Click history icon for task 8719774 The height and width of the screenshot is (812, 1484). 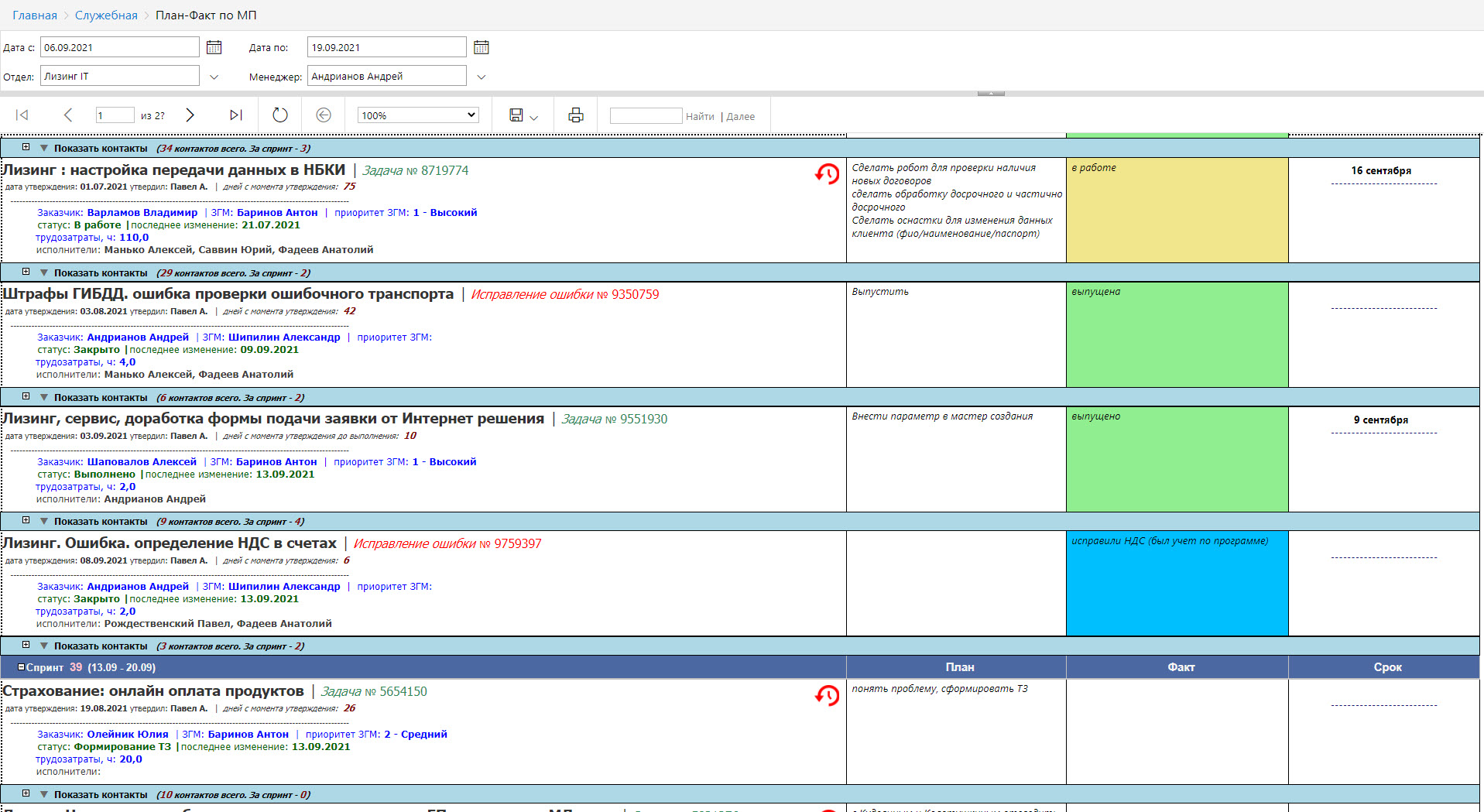click(827, 174)
